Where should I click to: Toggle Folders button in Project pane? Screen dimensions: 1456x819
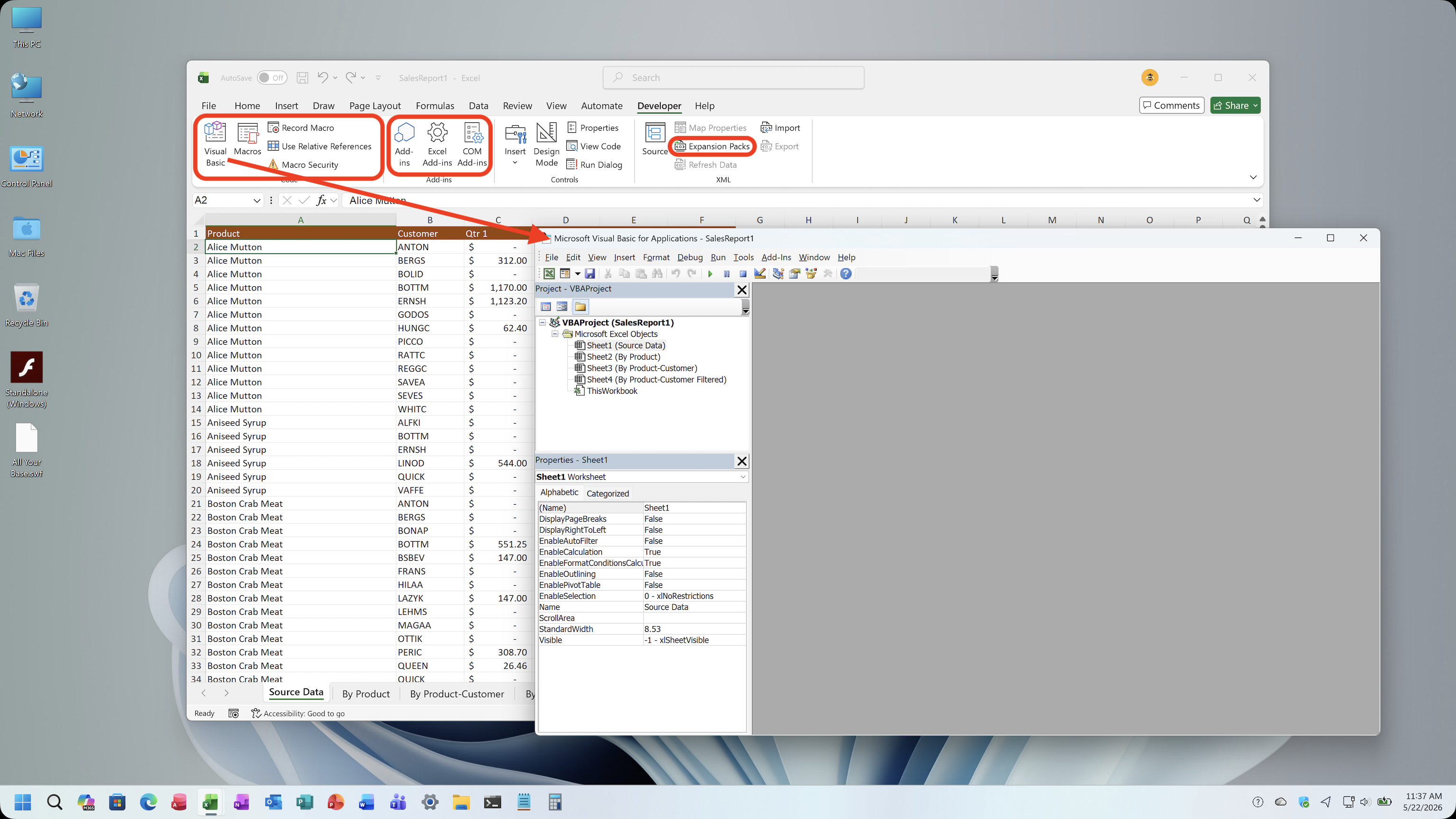click(x=581, y=306)
